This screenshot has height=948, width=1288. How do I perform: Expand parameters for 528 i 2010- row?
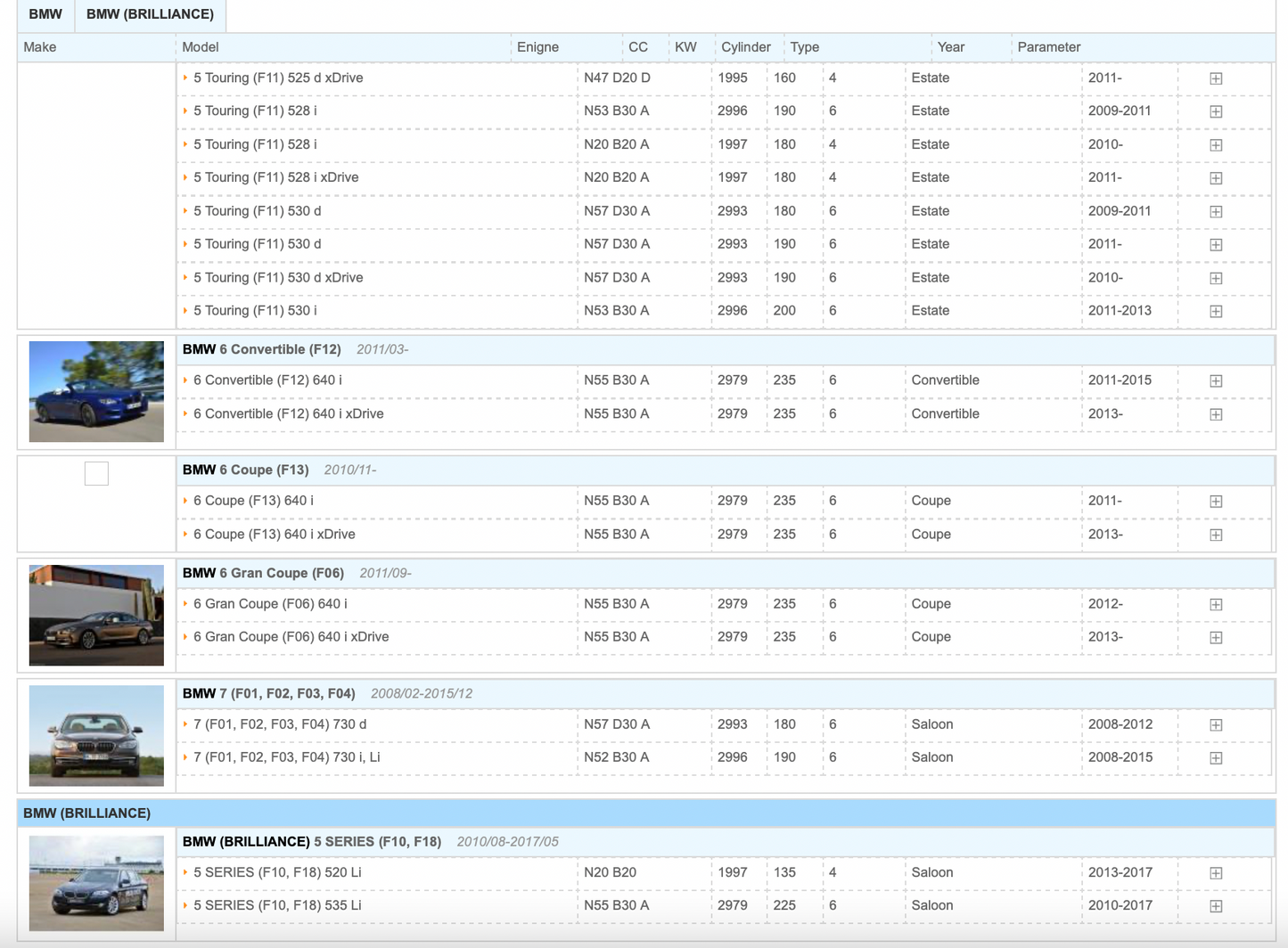point(1216,144)
